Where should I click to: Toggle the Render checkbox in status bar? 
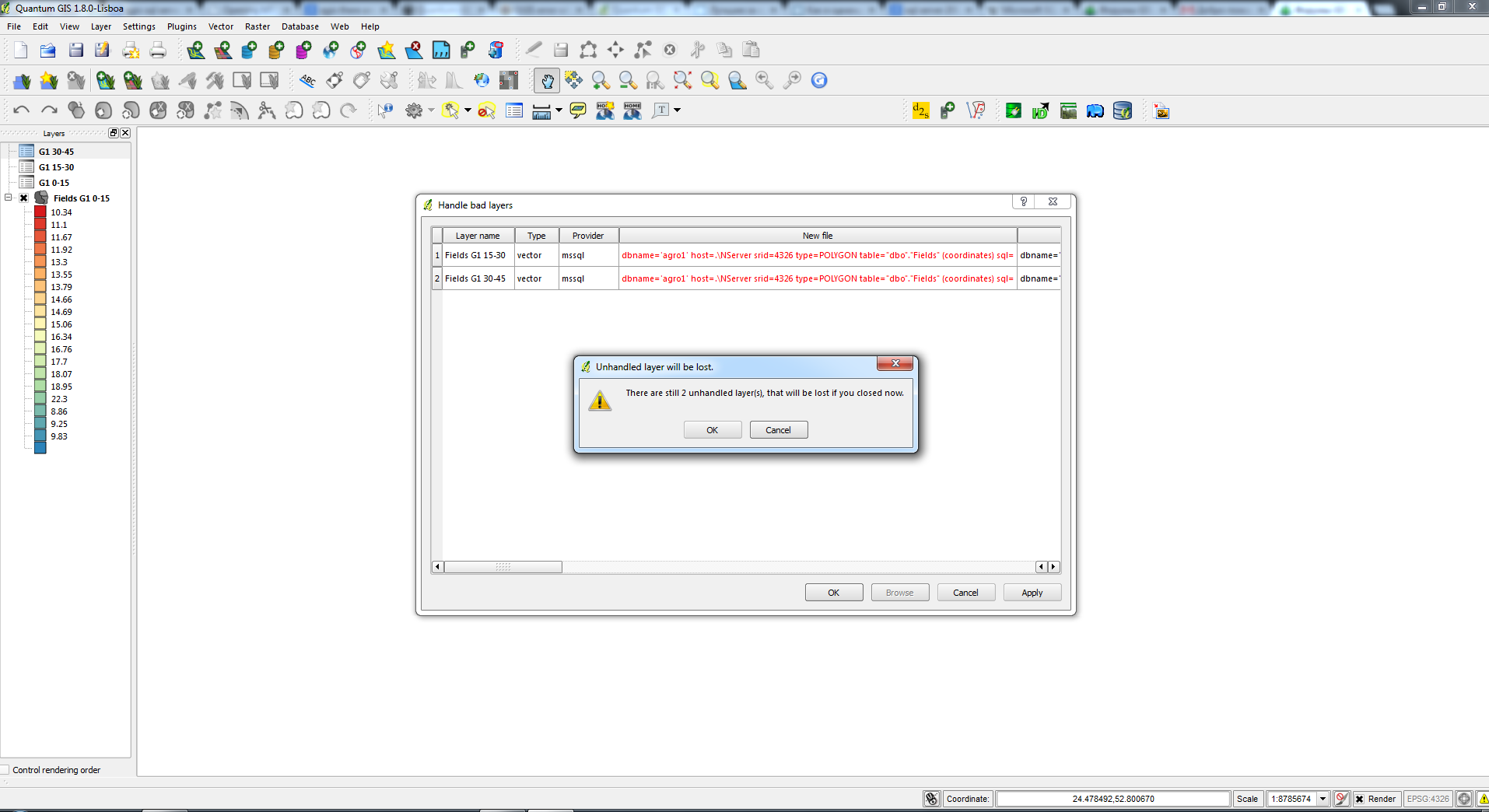coord(1358,799)
